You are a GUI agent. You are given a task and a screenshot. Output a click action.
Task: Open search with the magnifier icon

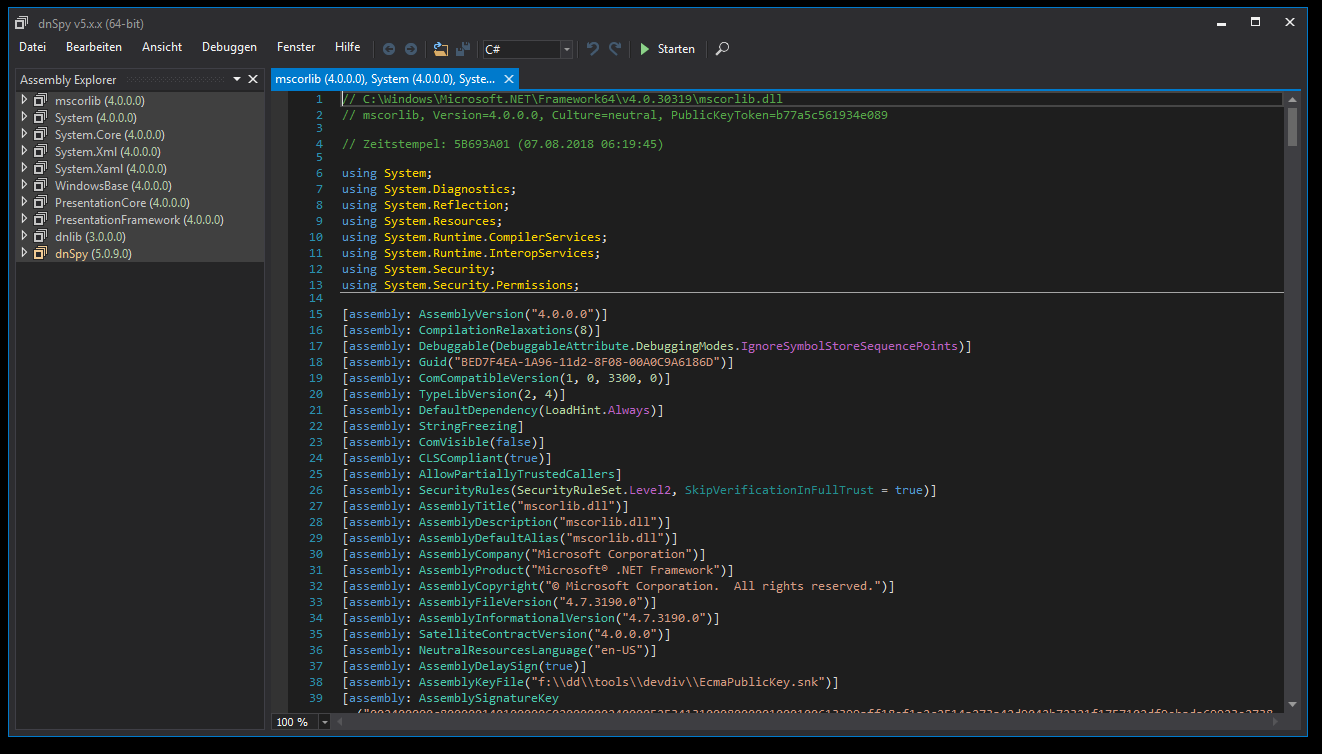(x=722, y=48)
